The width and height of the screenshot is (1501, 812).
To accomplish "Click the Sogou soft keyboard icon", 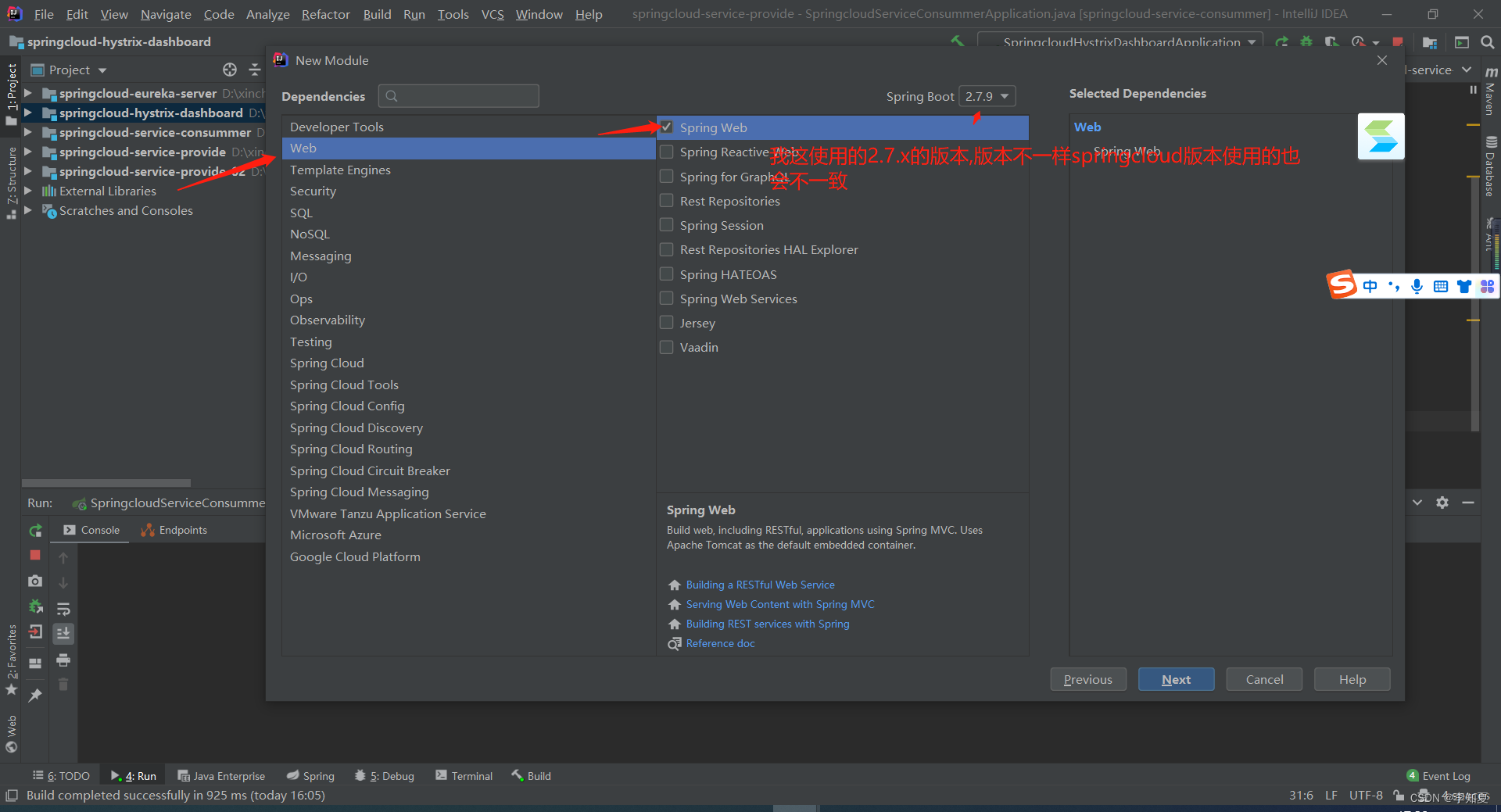I will (1440, 286).
